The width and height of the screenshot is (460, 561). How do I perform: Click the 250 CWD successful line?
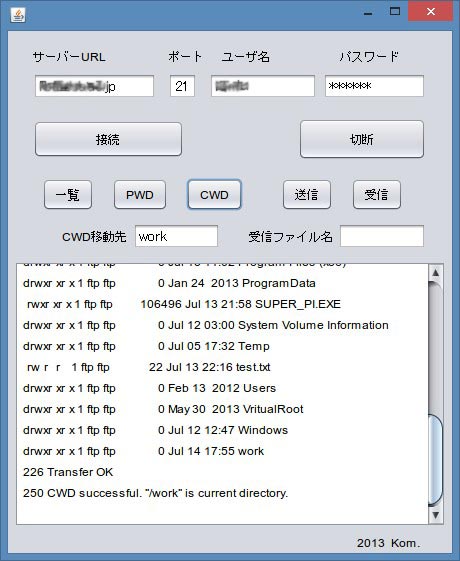tap(155, 493)
